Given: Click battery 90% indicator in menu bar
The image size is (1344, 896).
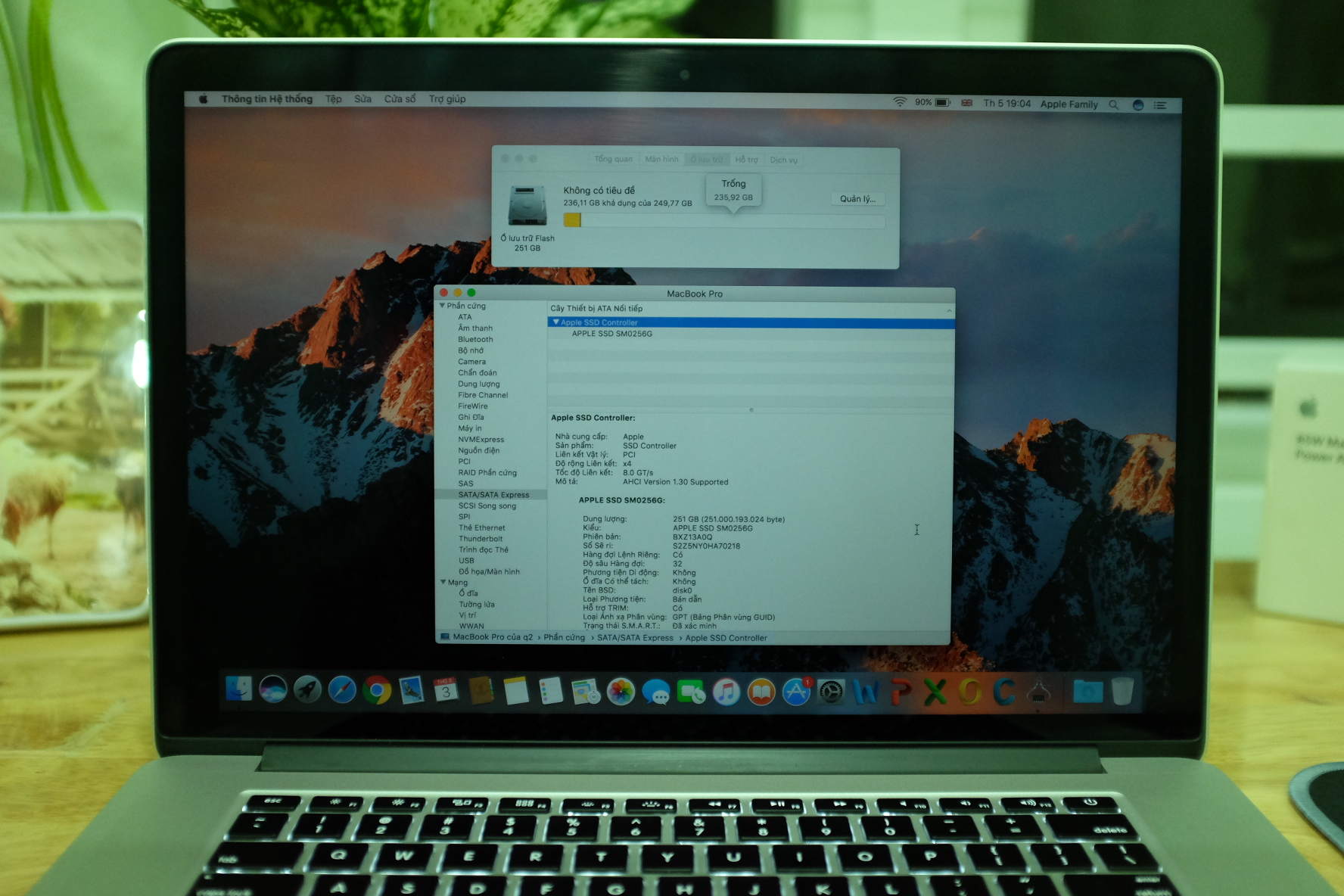Looking at the screenshot, I should pyautogui.click(x=932, y=102).
